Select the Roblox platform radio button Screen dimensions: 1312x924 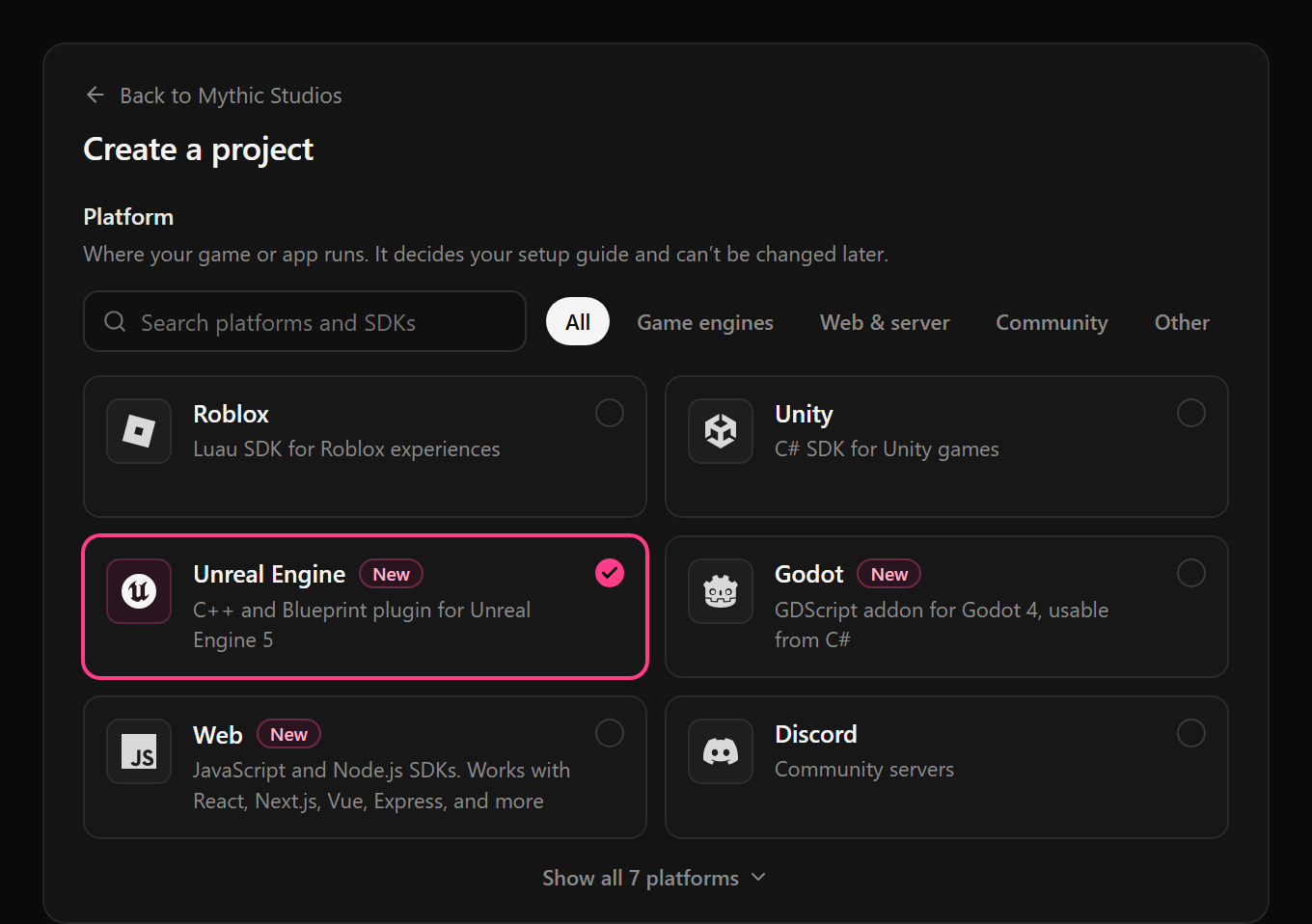tap(610, 413)
